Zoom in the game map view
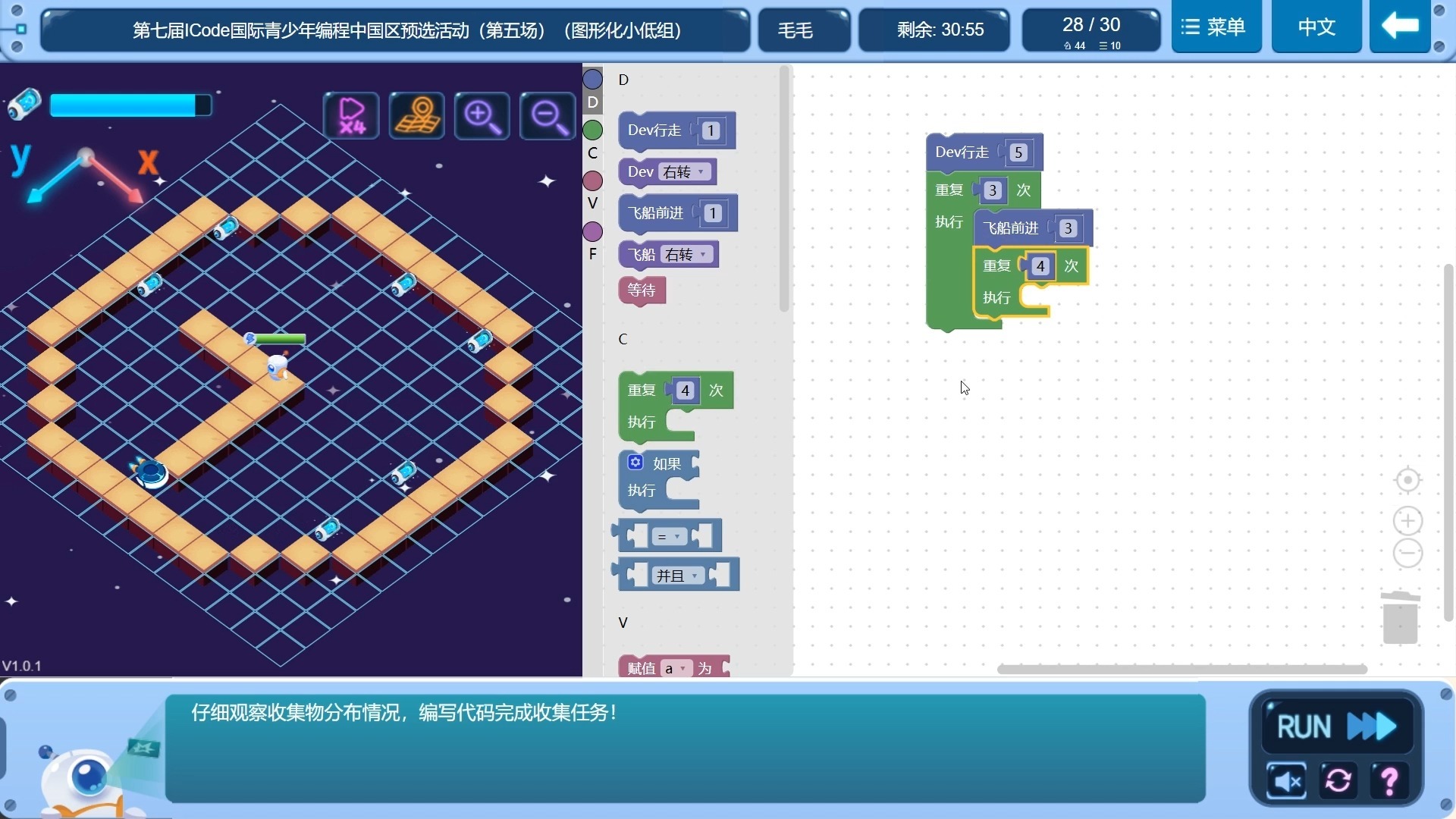1456x819 pixels. [482, 116]
